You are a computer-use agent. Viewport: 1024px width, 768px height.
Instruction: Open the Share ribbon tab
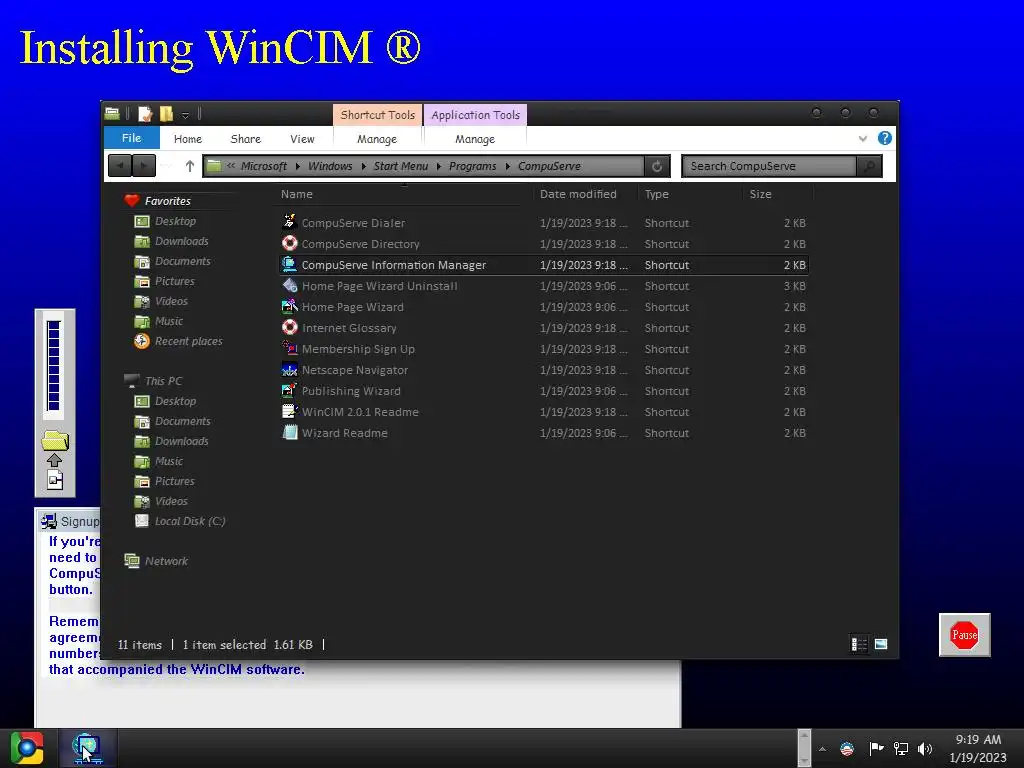click(x=246, y=139)
